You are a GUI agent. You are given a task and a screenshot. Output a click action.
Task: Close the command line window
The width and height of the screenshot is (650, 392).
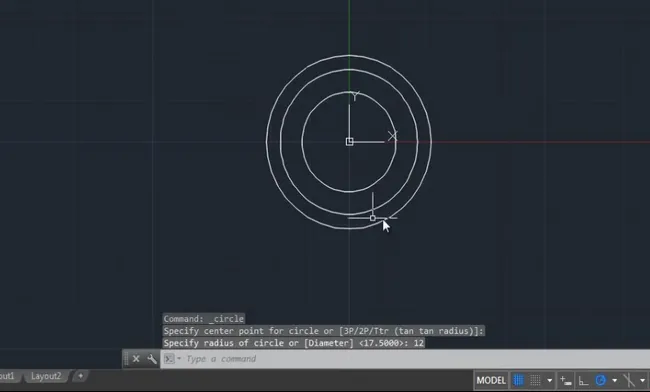136,359
